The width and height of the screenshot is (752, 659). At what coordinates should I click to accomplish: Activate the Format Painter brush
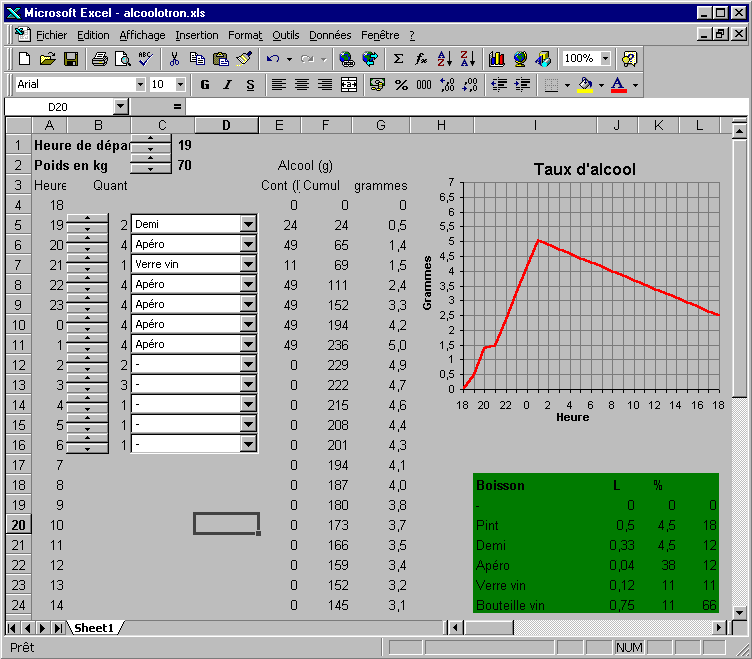pyautogui.click(x=244, y=59)
